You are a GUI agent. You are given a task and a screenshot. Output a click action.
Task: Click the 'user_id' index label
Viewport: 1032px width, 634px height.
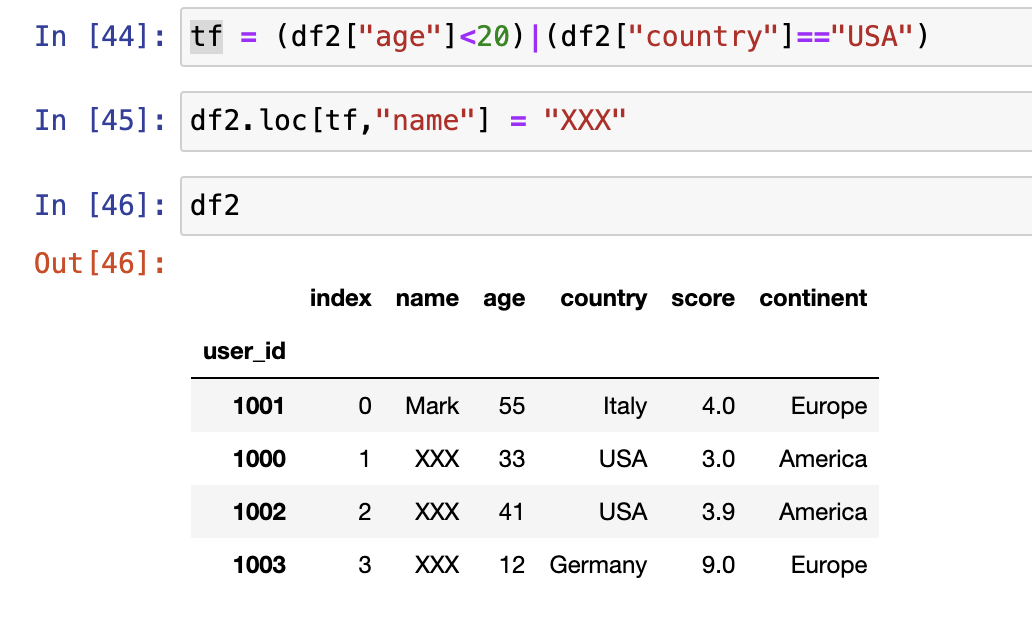pos(244,352)
